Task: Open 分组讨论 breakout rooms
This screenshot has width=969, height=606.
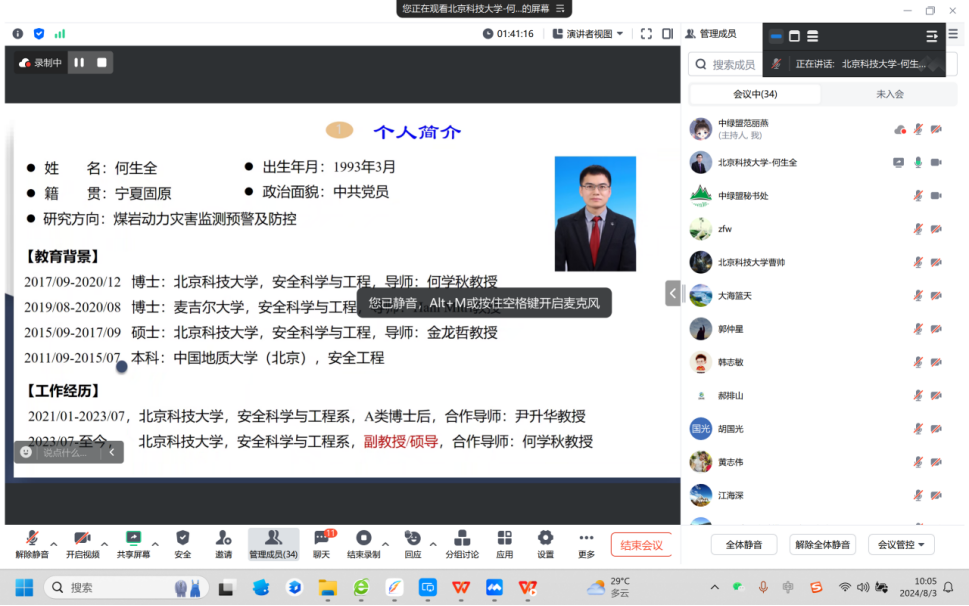Action: click(462, 544)
